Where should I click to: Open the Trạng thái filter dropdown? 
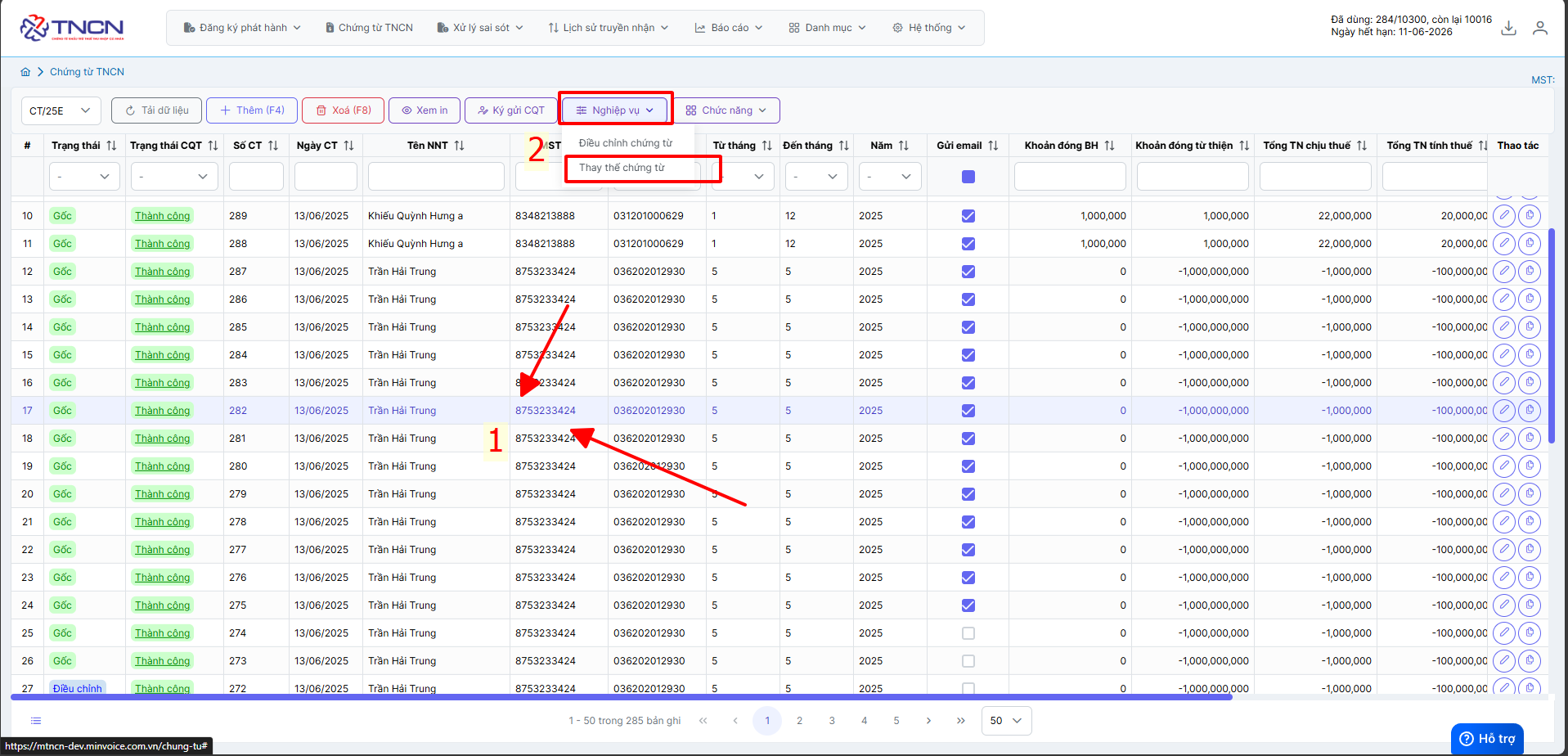pos(84,177)
